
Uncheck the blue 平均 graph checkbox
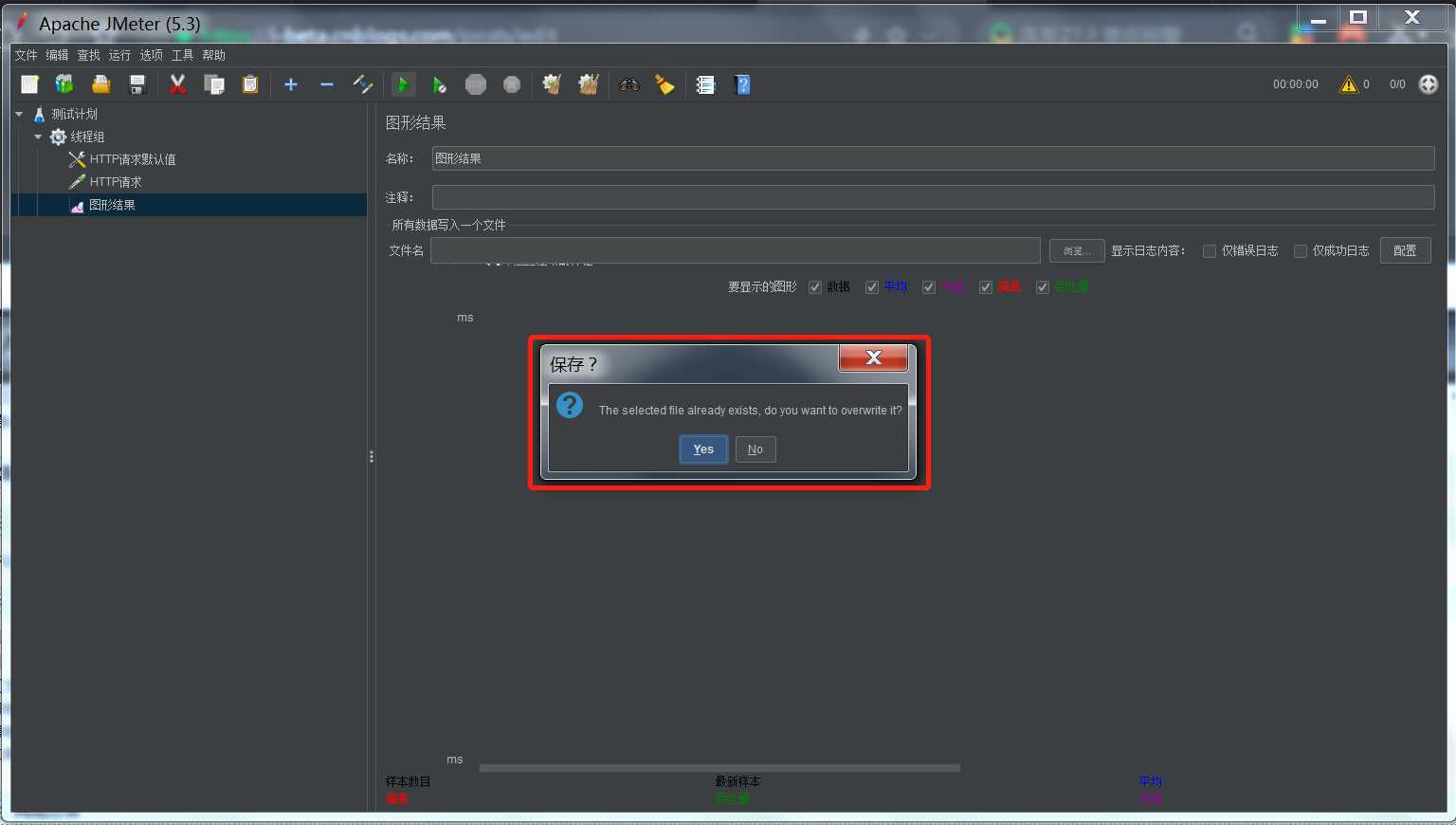click(872, 287)
